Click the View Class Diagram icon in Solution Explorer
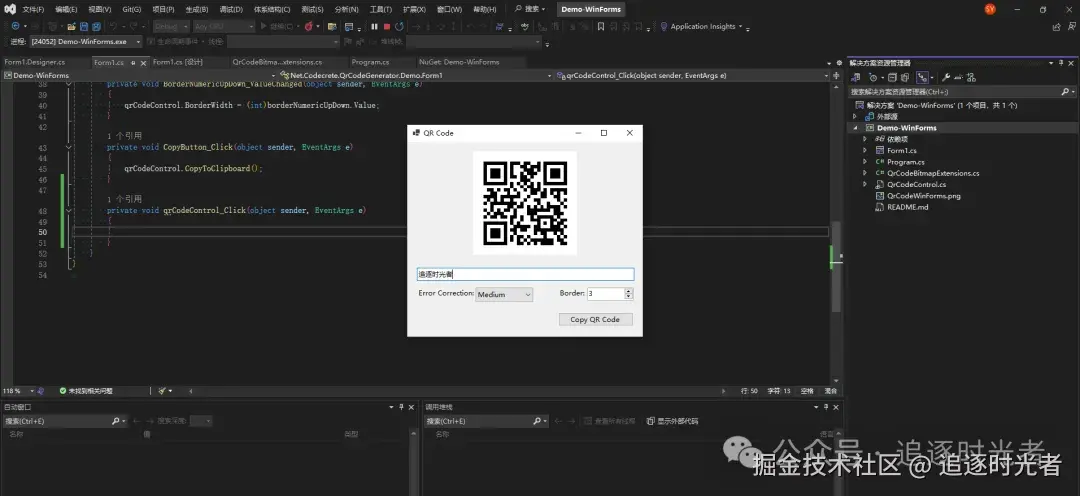This screenshot has height=496, width=1080. click(971, 77)
